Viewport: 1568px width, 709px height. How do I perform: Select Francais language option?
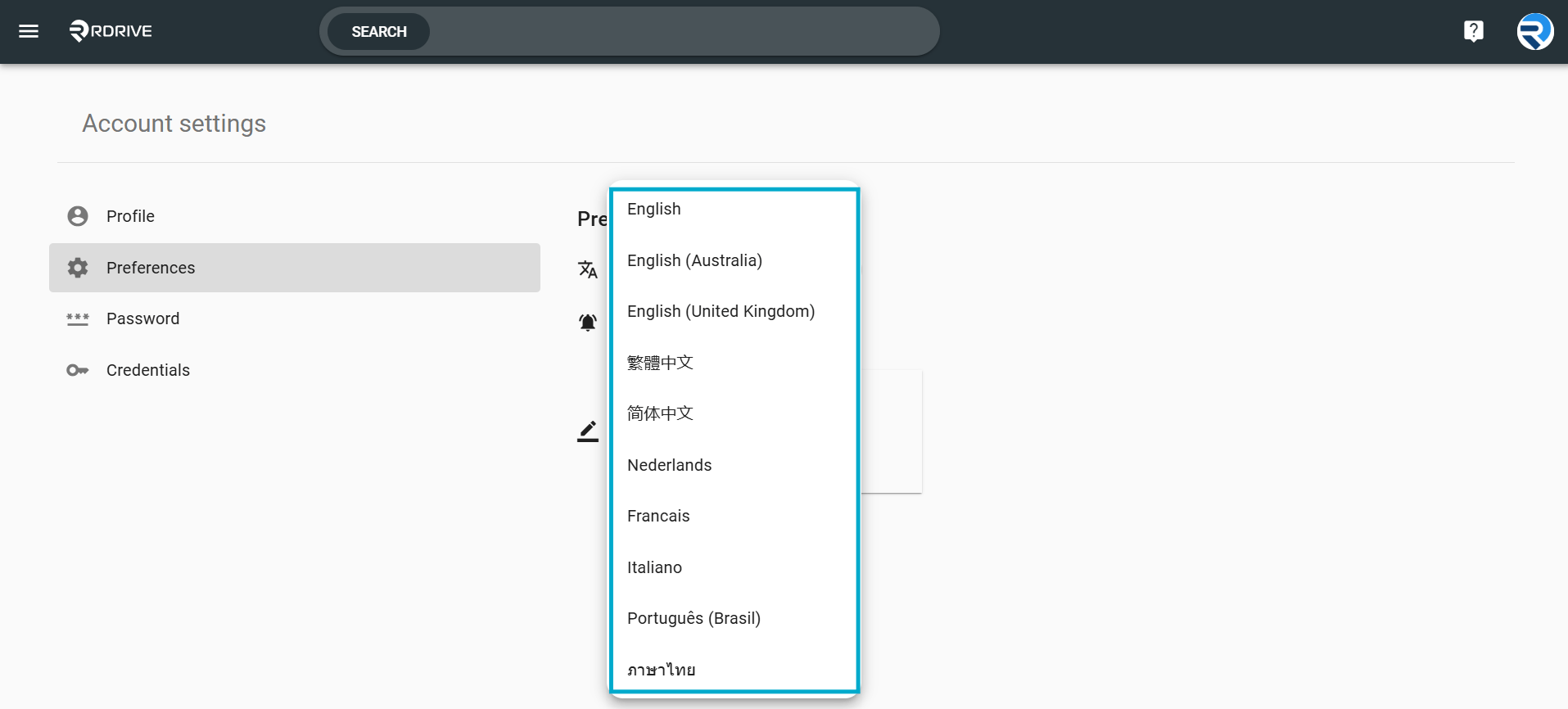click(x=734, y=516)
